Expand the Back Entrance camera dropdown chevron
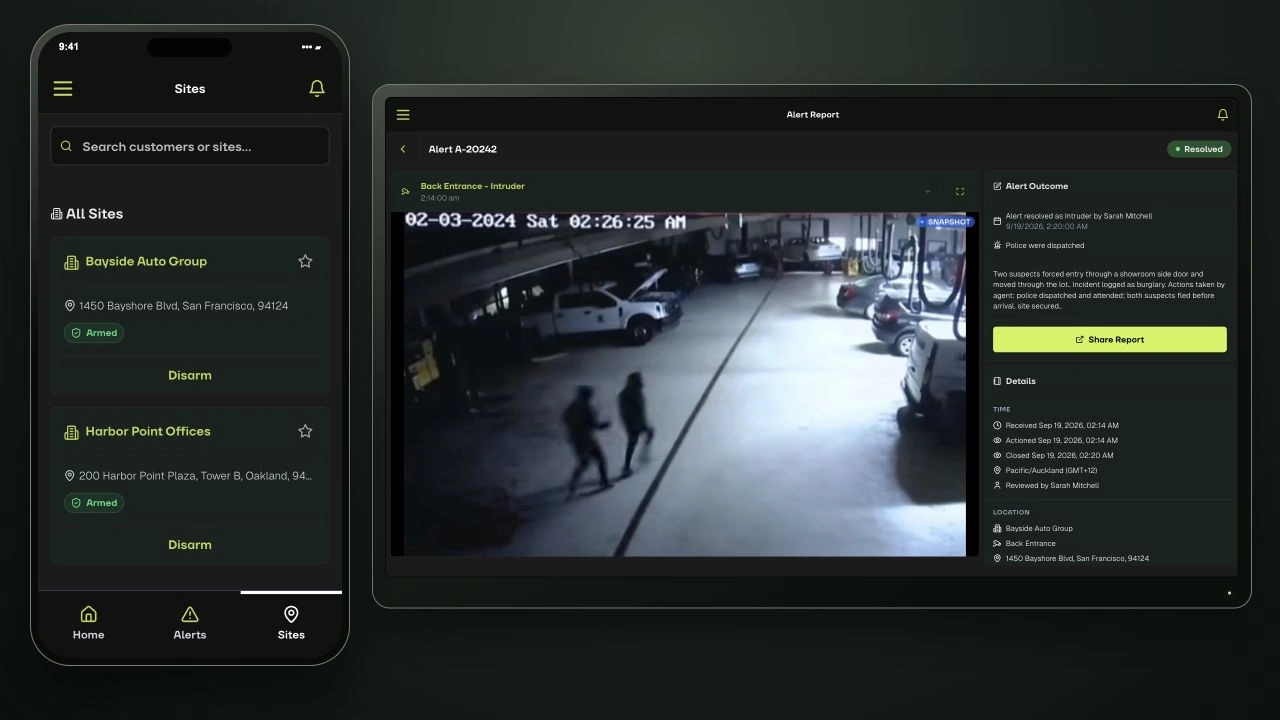 [x=927, y=191]
